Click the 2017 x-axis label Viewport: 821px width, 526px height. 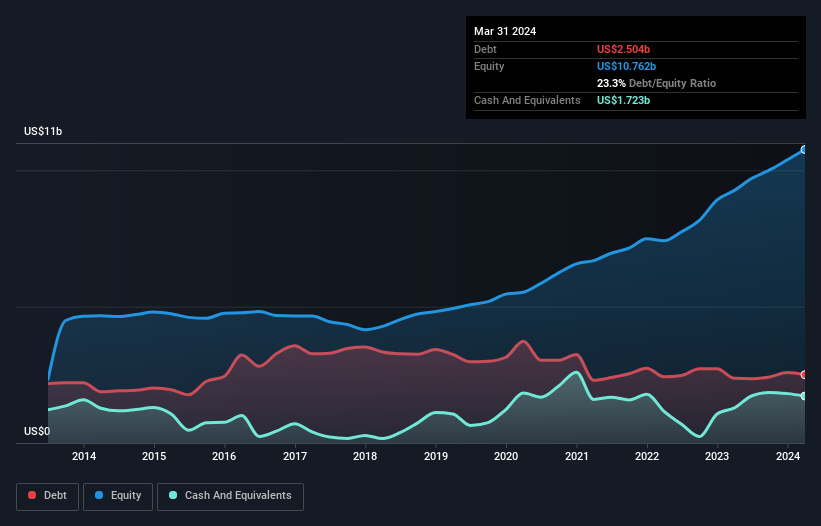click(x=295, y=456)
